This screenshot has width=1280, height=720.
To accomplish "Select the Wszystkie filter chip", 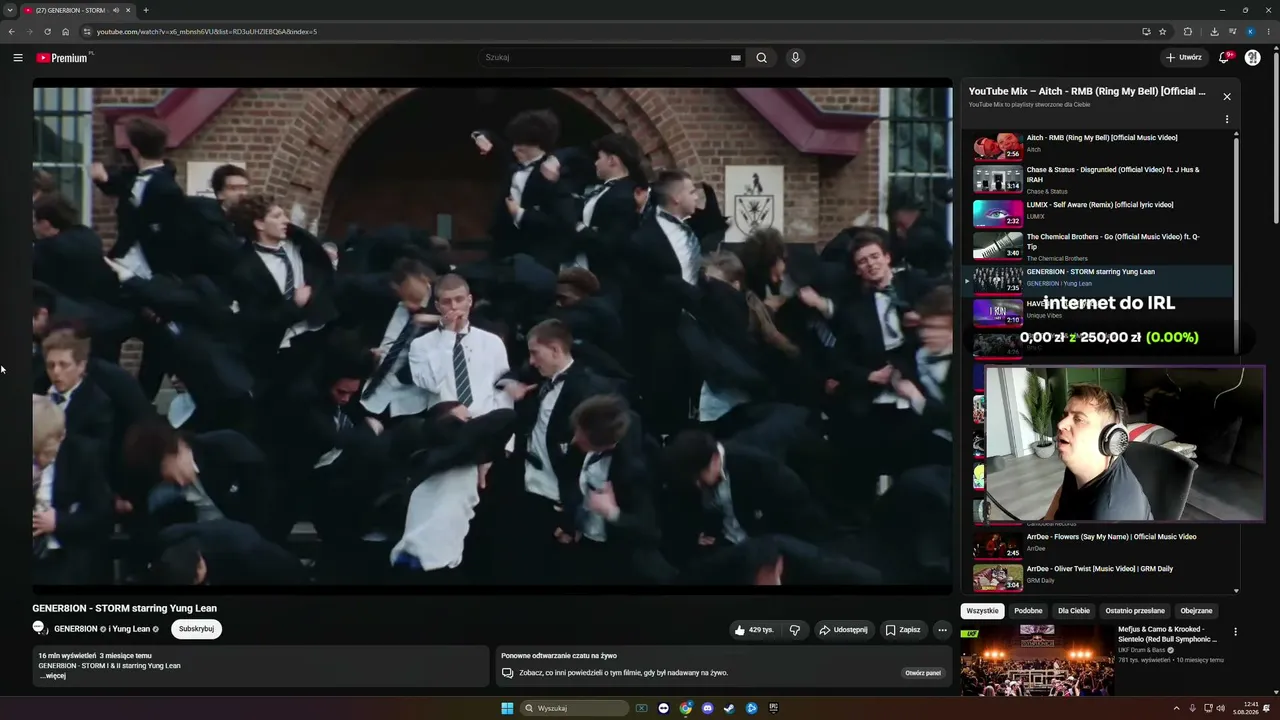I will tap(982, 610).
